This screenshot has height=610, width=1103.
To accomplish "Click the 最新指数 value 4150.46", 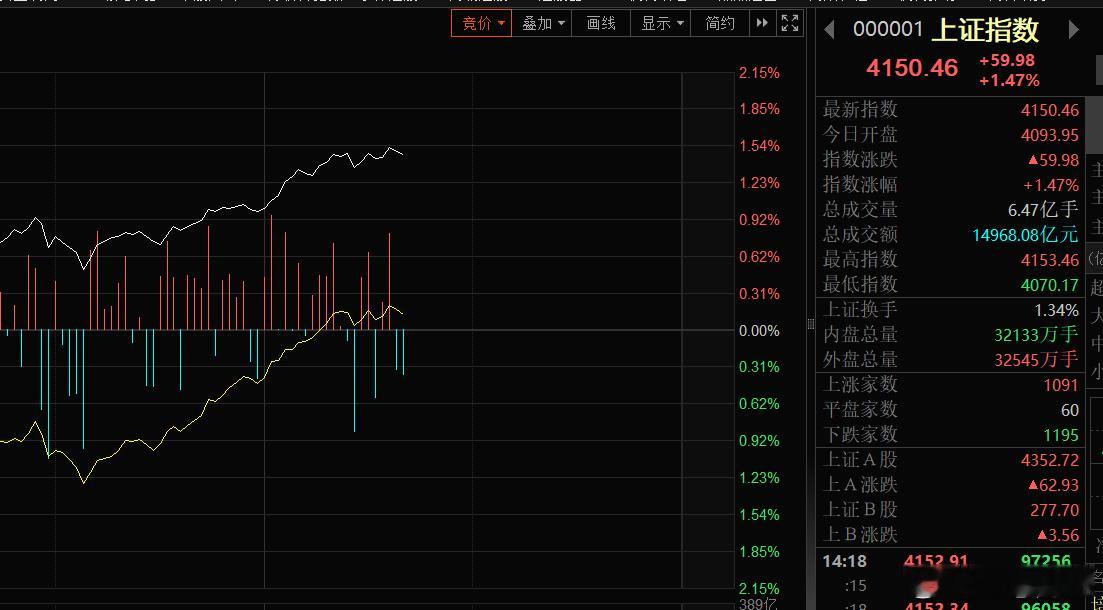I will point(1050,110).
